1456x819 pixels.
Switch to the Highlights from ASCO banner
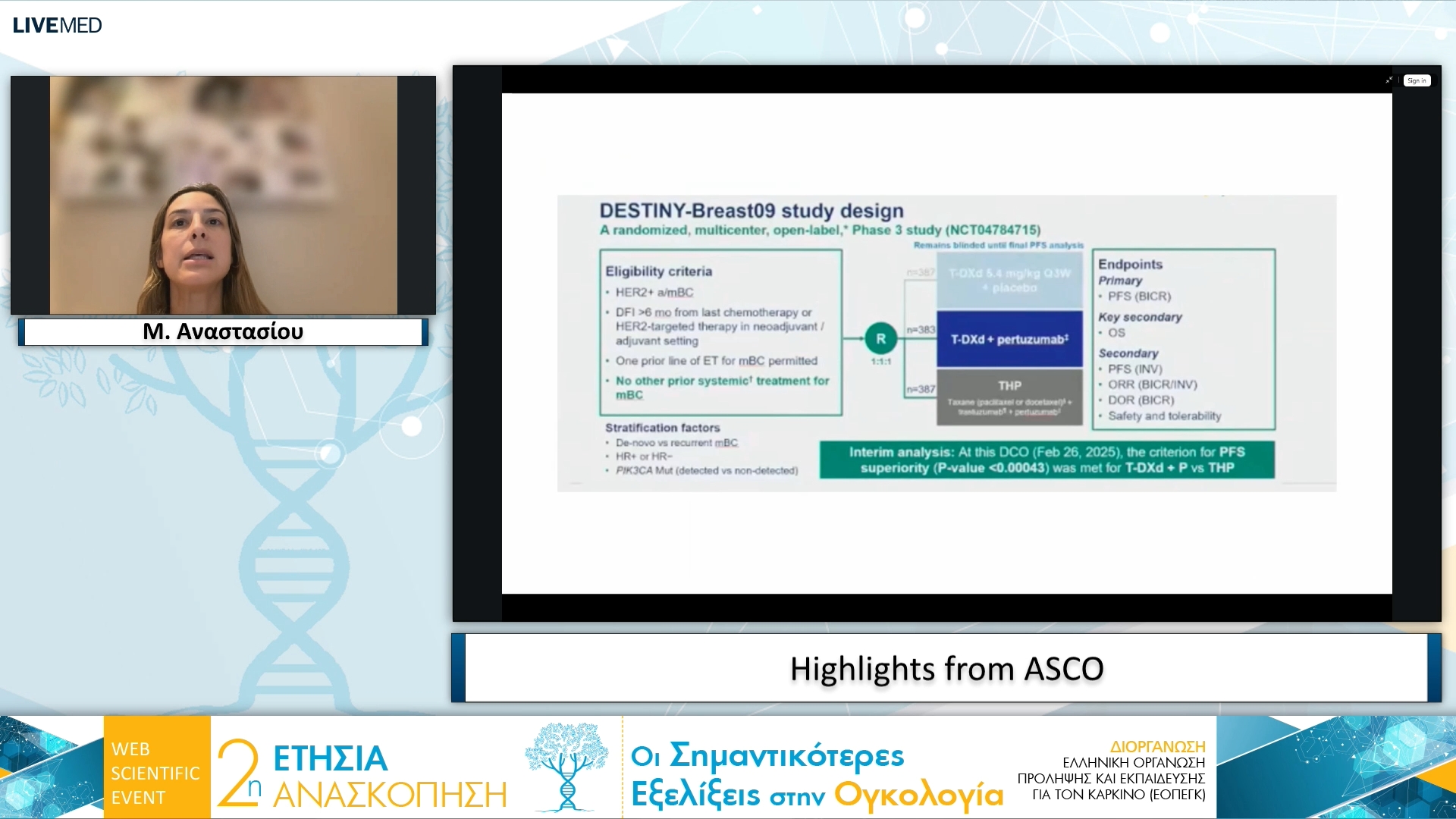946,668
